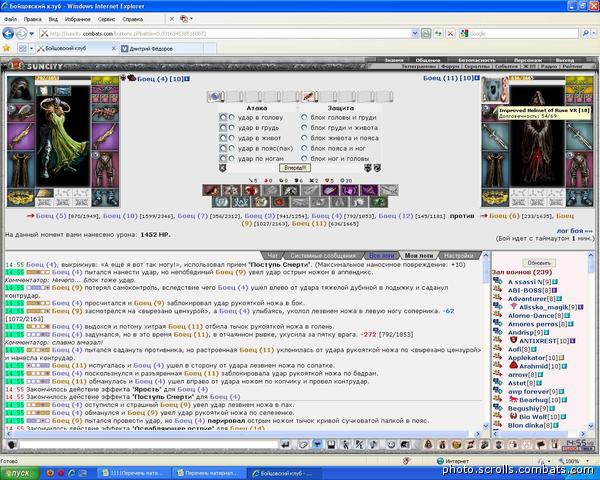Select defense блок головы и груди
Screen dimensions: 600x480
pos(304,117)
